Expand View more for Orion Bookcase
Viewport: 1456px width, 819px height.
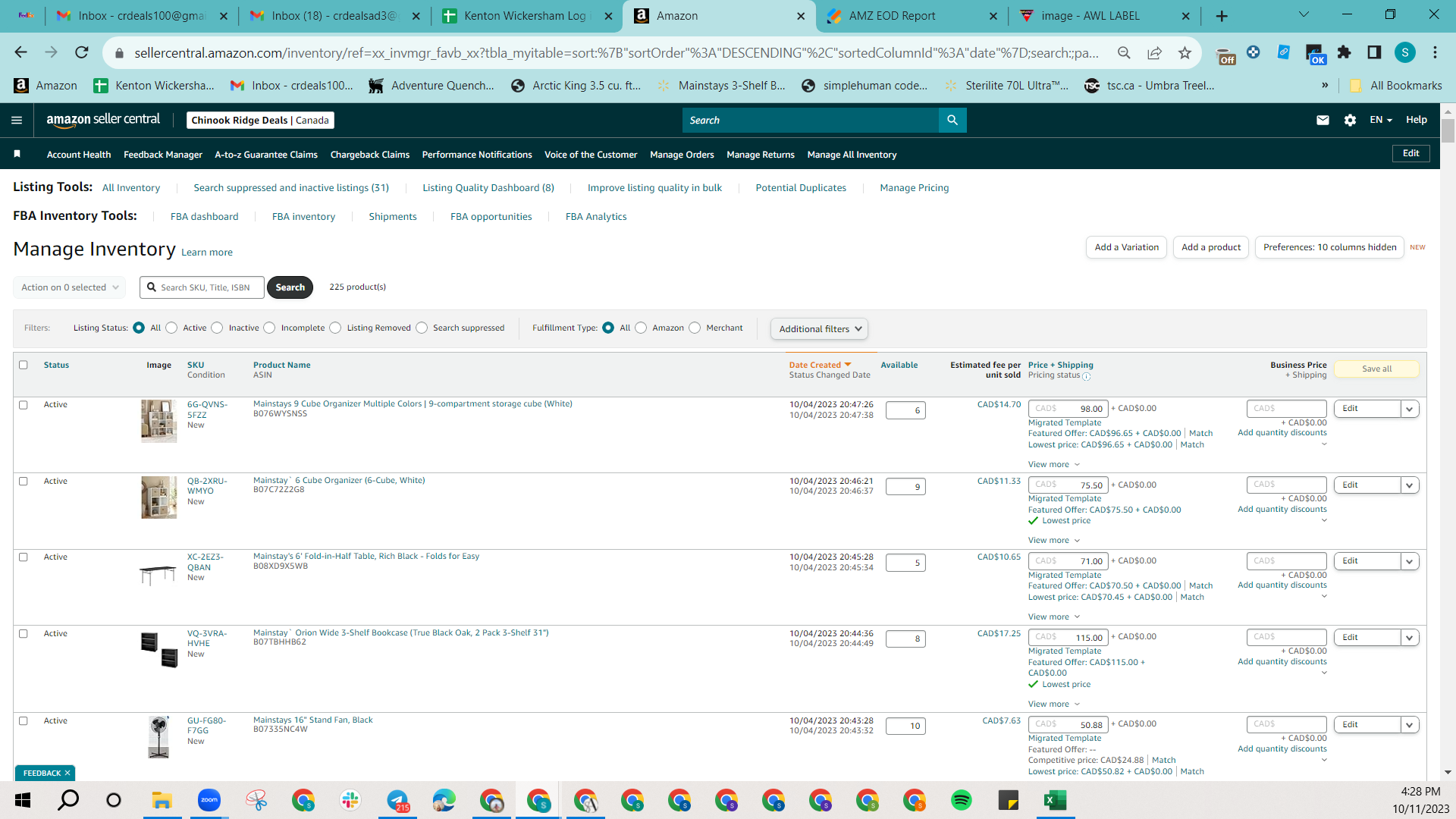(x=1054, y=704)
